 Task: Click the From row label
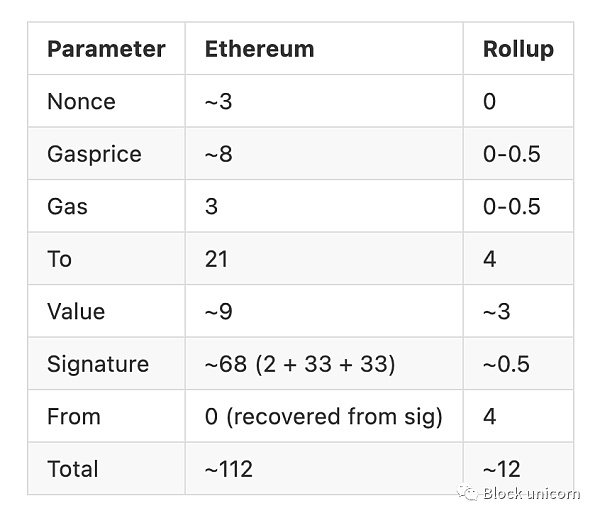pos(74,416)
